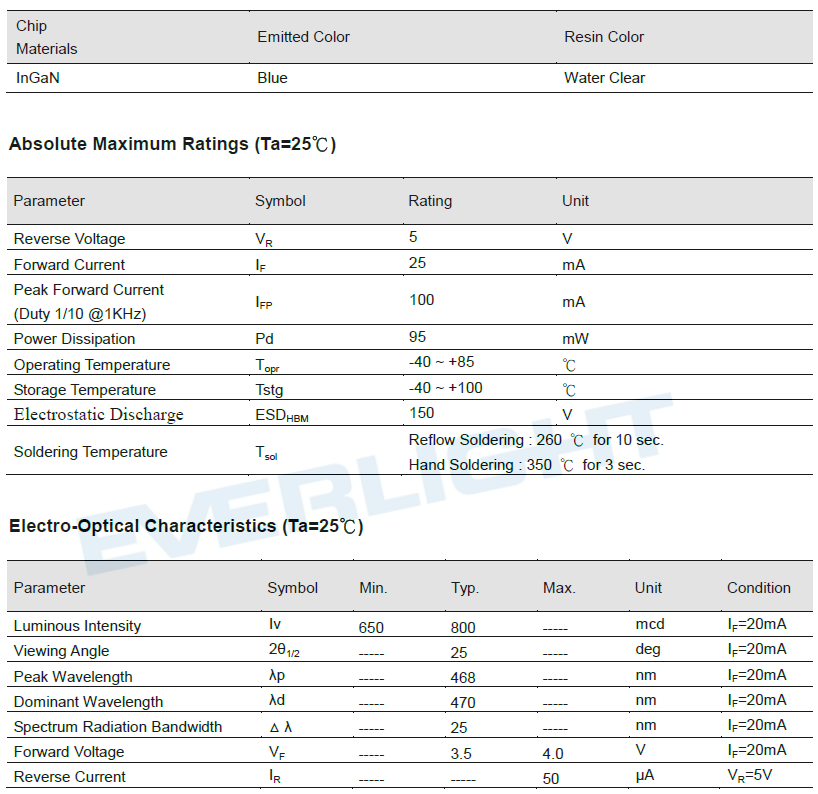Image resolution: width=818 pixels, height=794 pixels.
Task: Select the typical value '468' for Peak Wavelength
Action: 463,678
